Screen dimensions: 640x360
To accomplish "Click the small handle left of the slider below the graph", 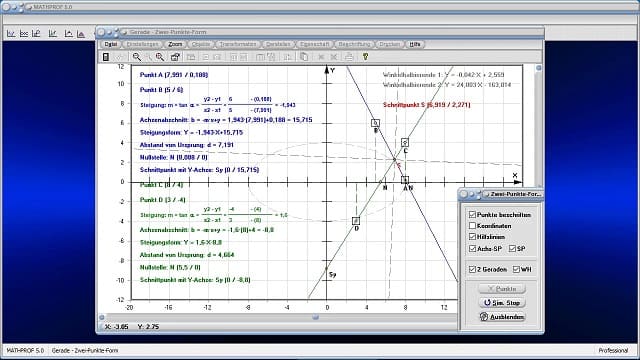I will tap(102, 317).
